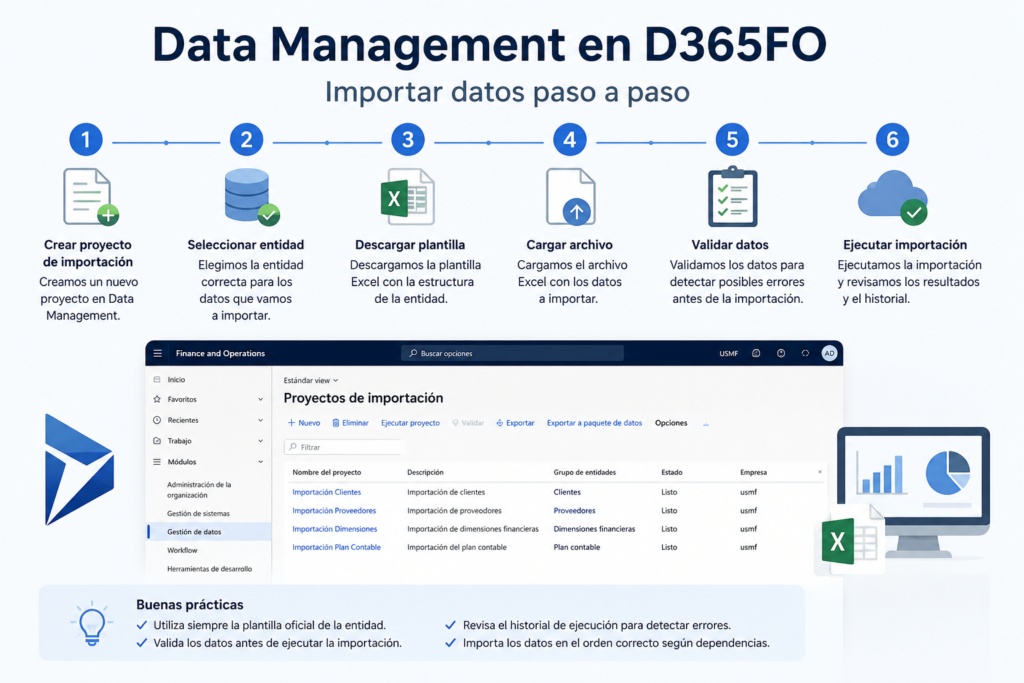Click the Validar action

[468, 423]
